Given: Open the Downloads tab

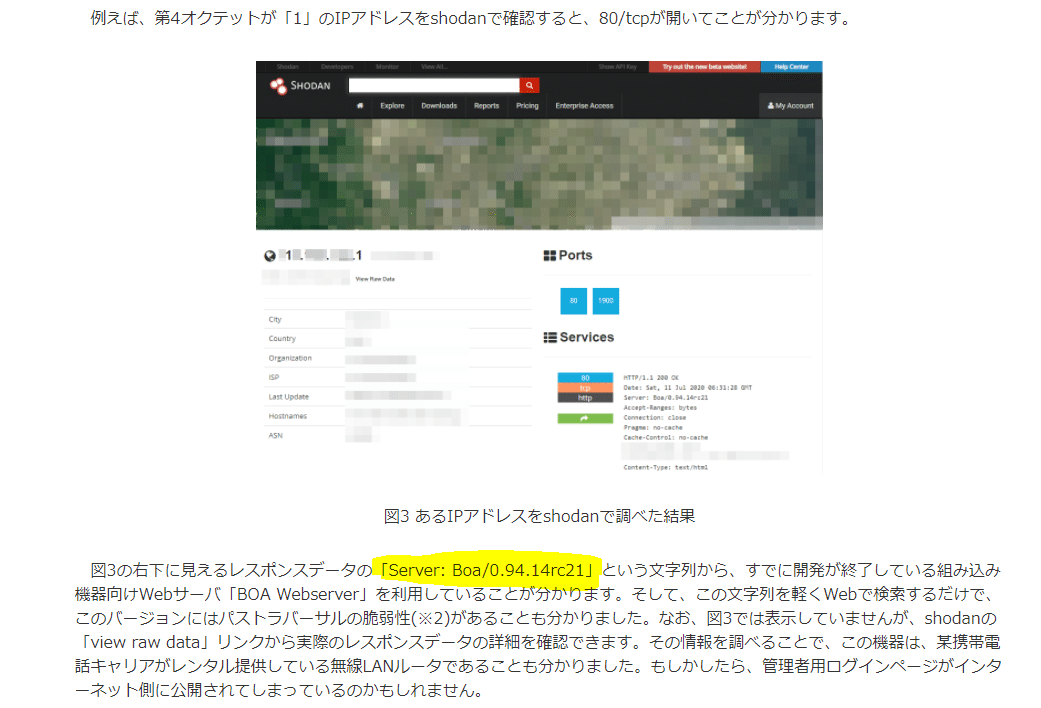Looking at the screenshot, I should [x=439, y=104].
